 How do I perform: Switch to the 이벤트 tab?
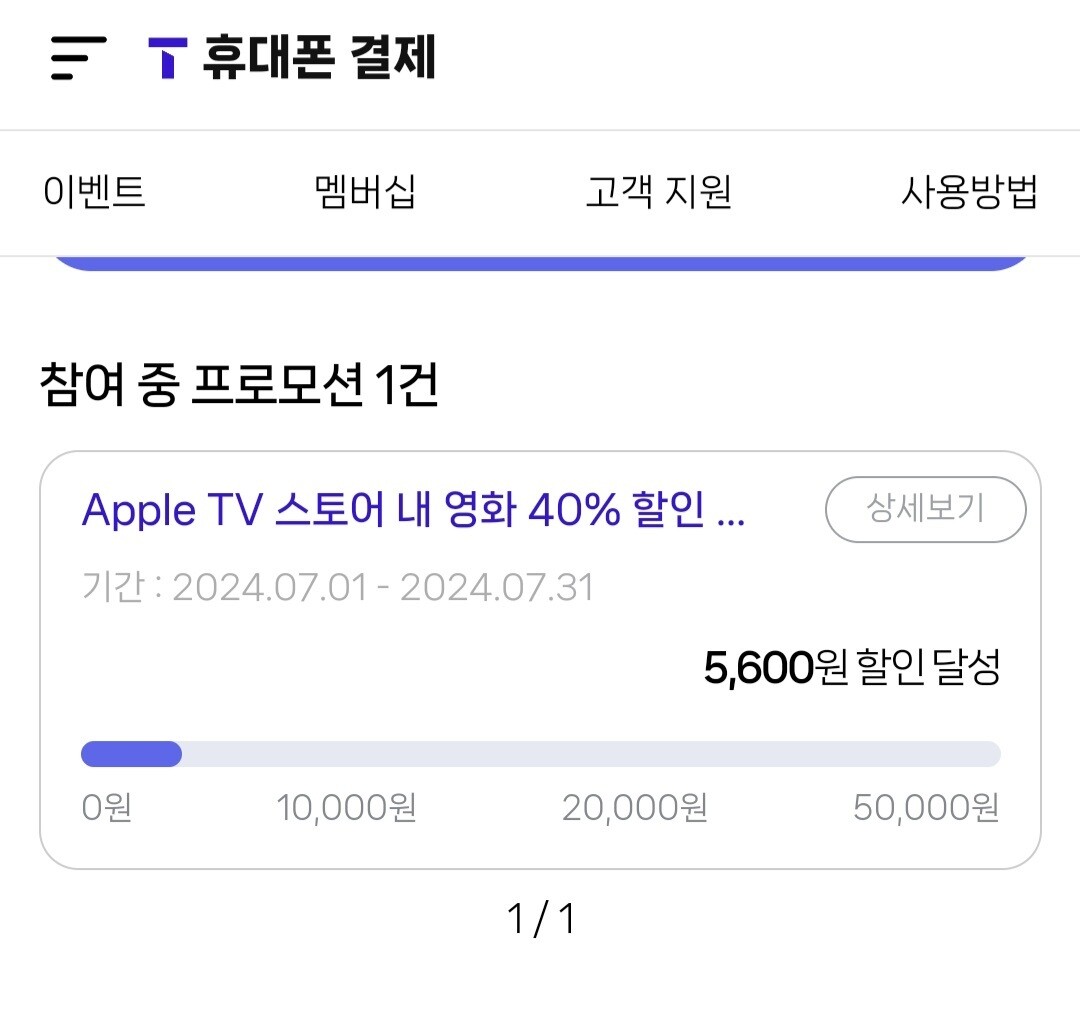pos(95,191)
